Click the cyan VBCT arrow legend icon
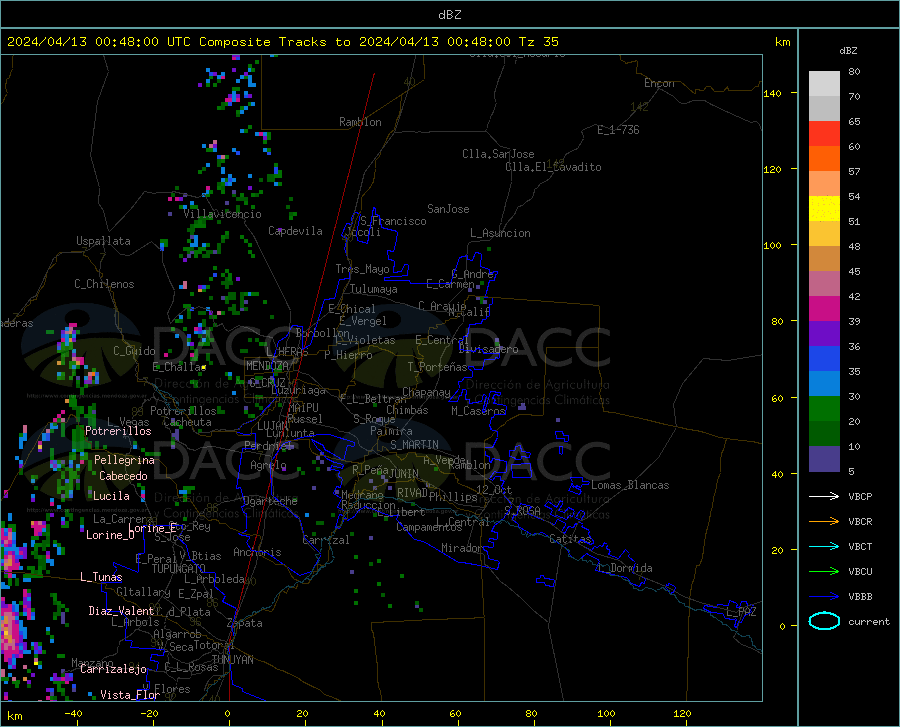Screen dimensions: 900x727 point(824,546)
